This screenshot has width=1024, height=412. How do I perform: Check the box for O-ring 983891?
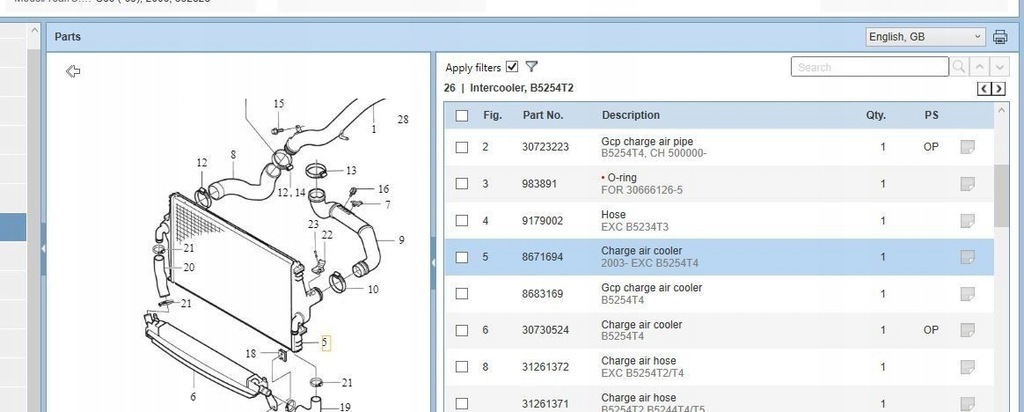pyautogui.click(x=462, y=183)
